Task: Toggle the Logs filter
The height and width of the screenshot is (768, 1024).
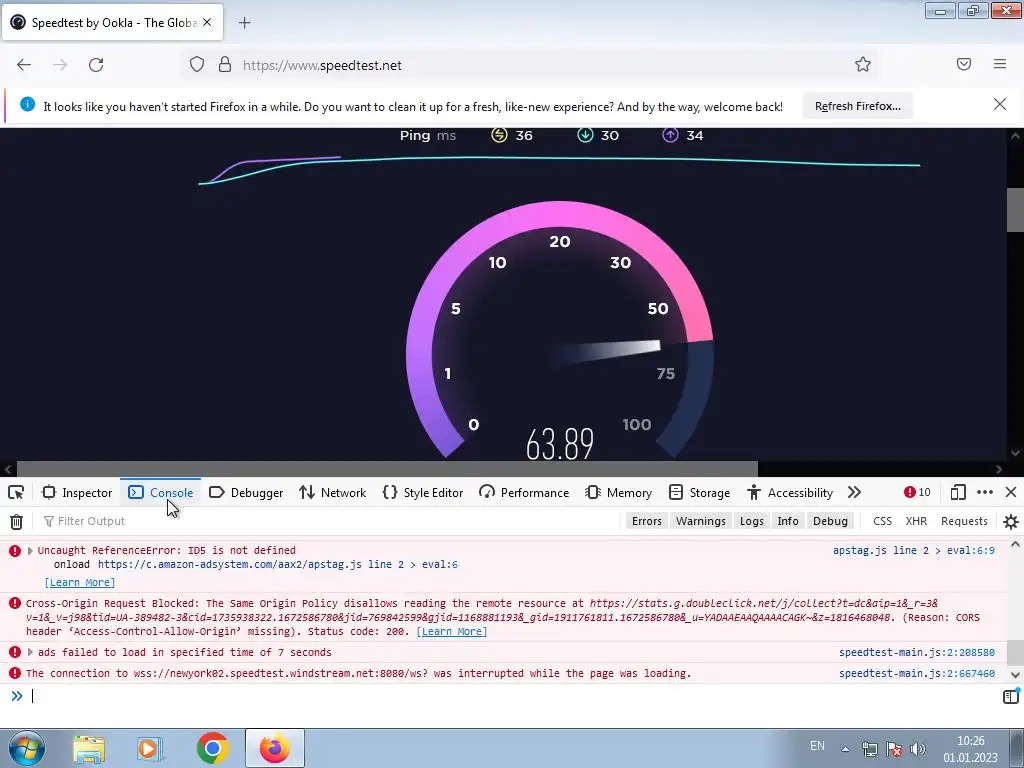Action: pyautogui.click(x=752, y=521)
